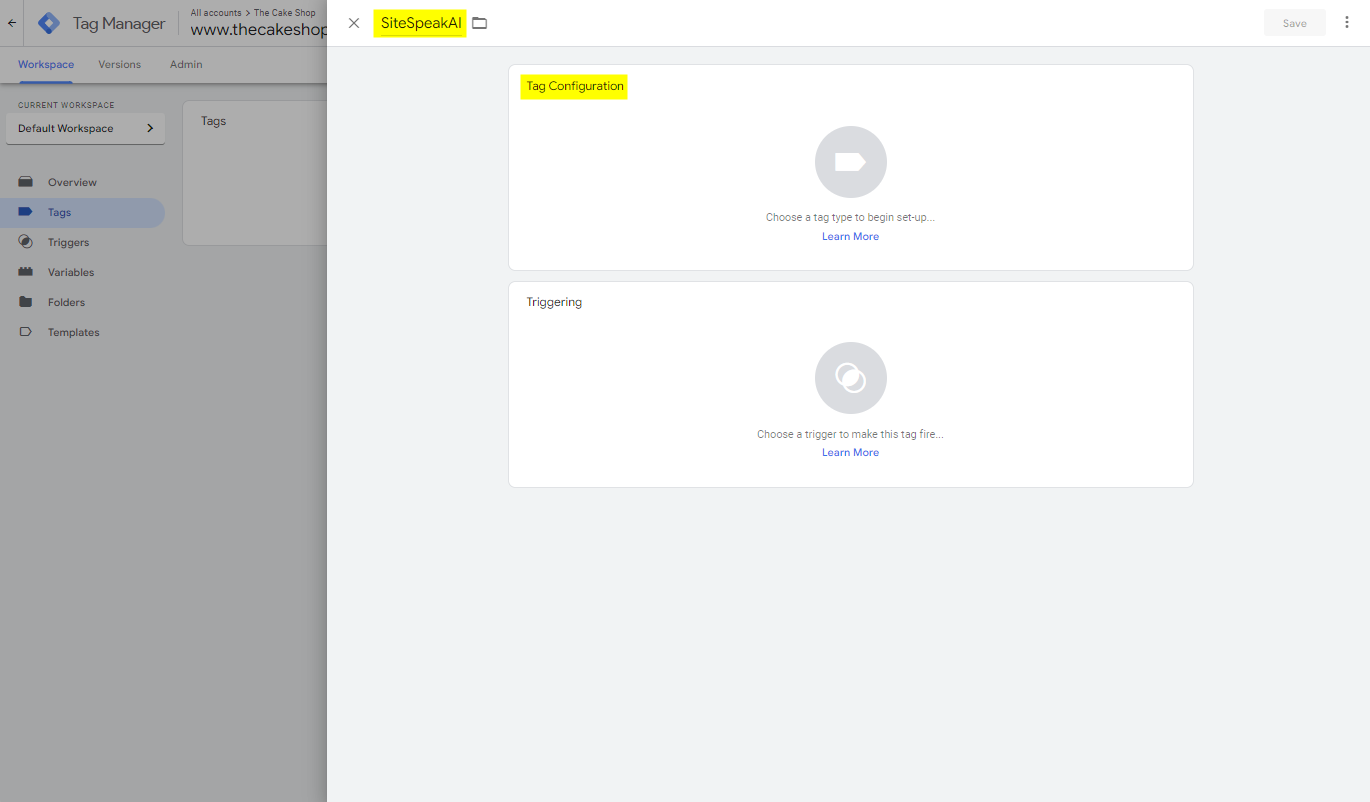Click the Triggering heading
1370x802 pixels.
click(x=554, y=302)
